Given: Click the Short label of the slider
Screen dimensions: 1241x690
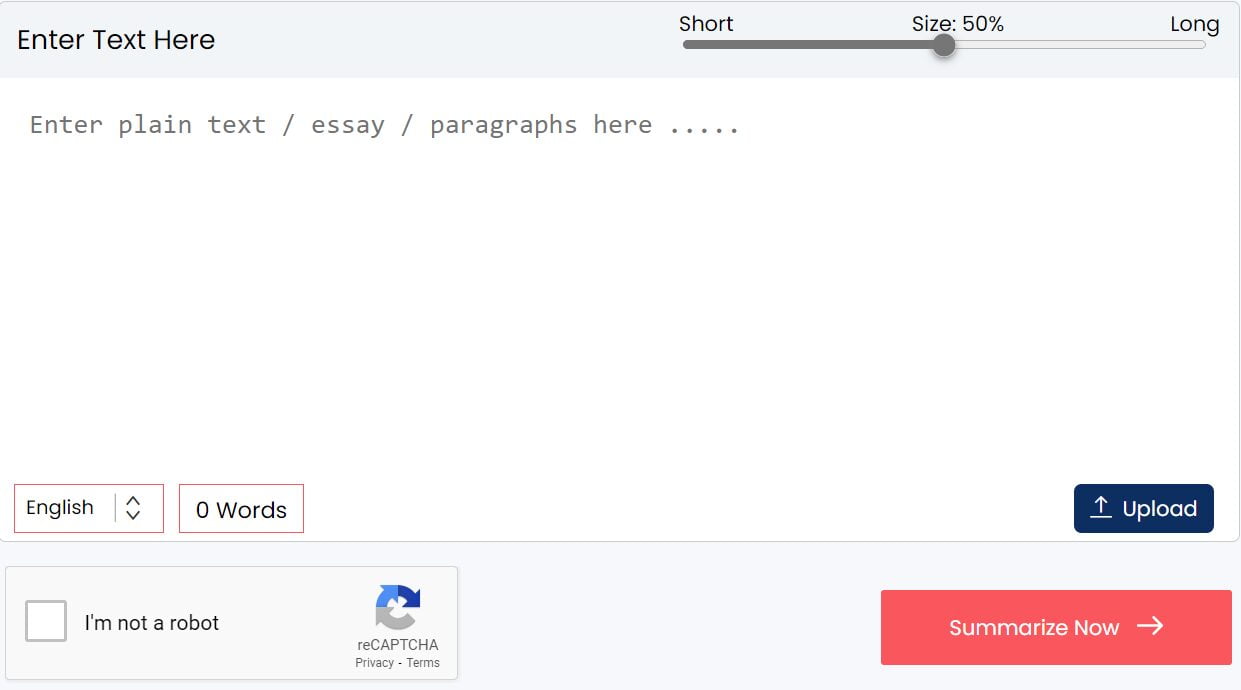Looking at the screenshot, I should pos(706,24).
